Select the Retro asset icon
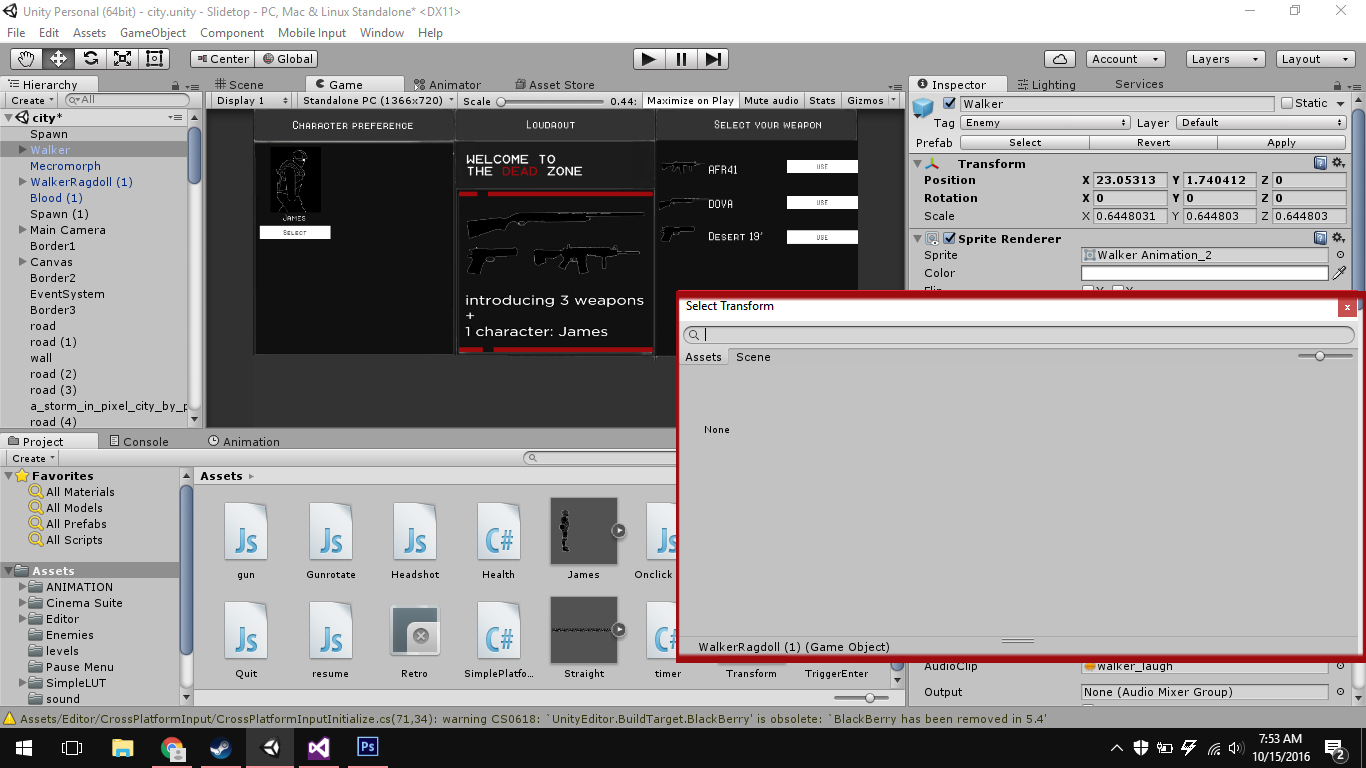The width and height of the screenshot is (1366, 768). (x=415, y=631)
